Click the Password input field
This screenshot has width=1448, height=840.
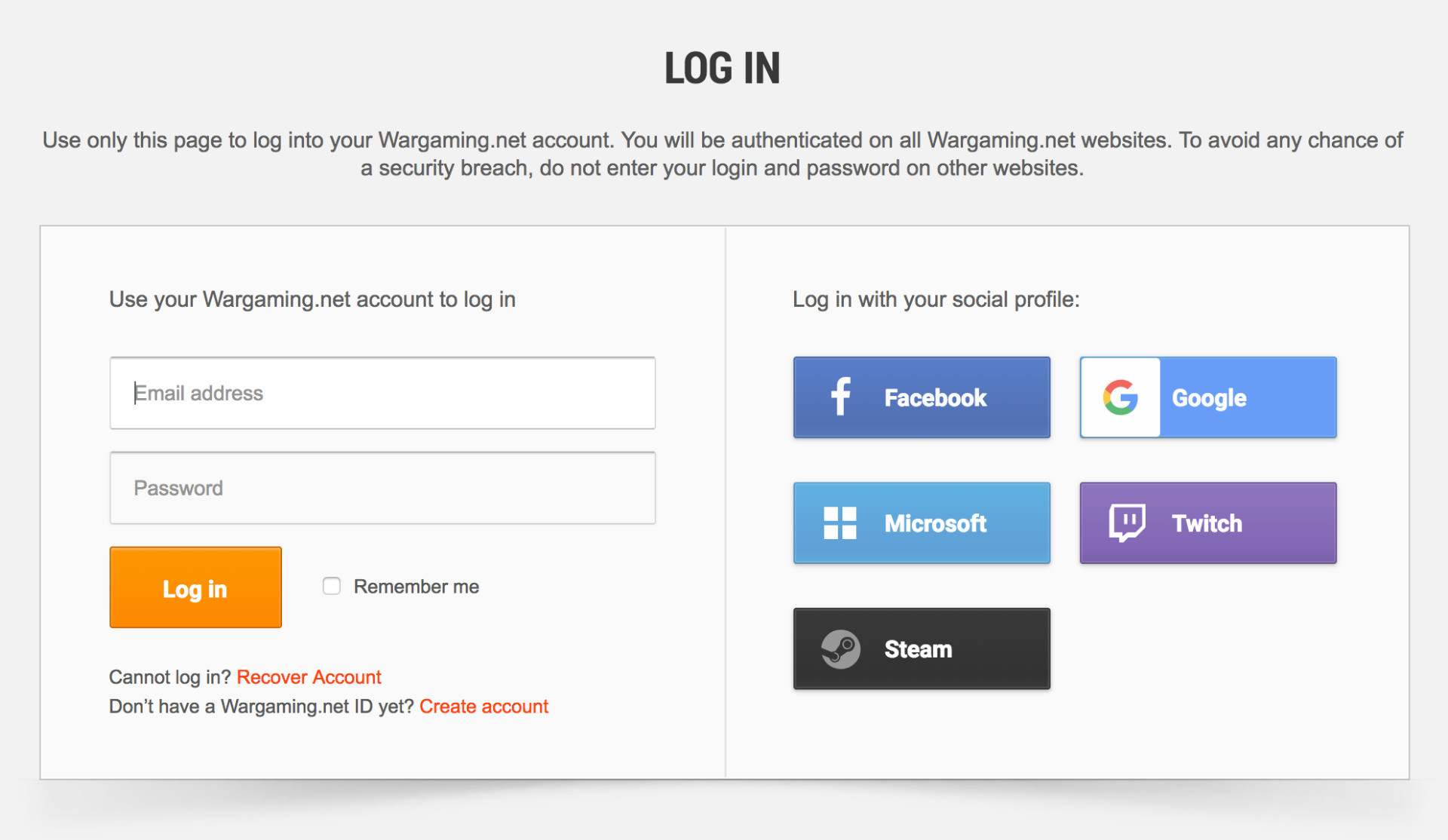[x=385, y=488]
